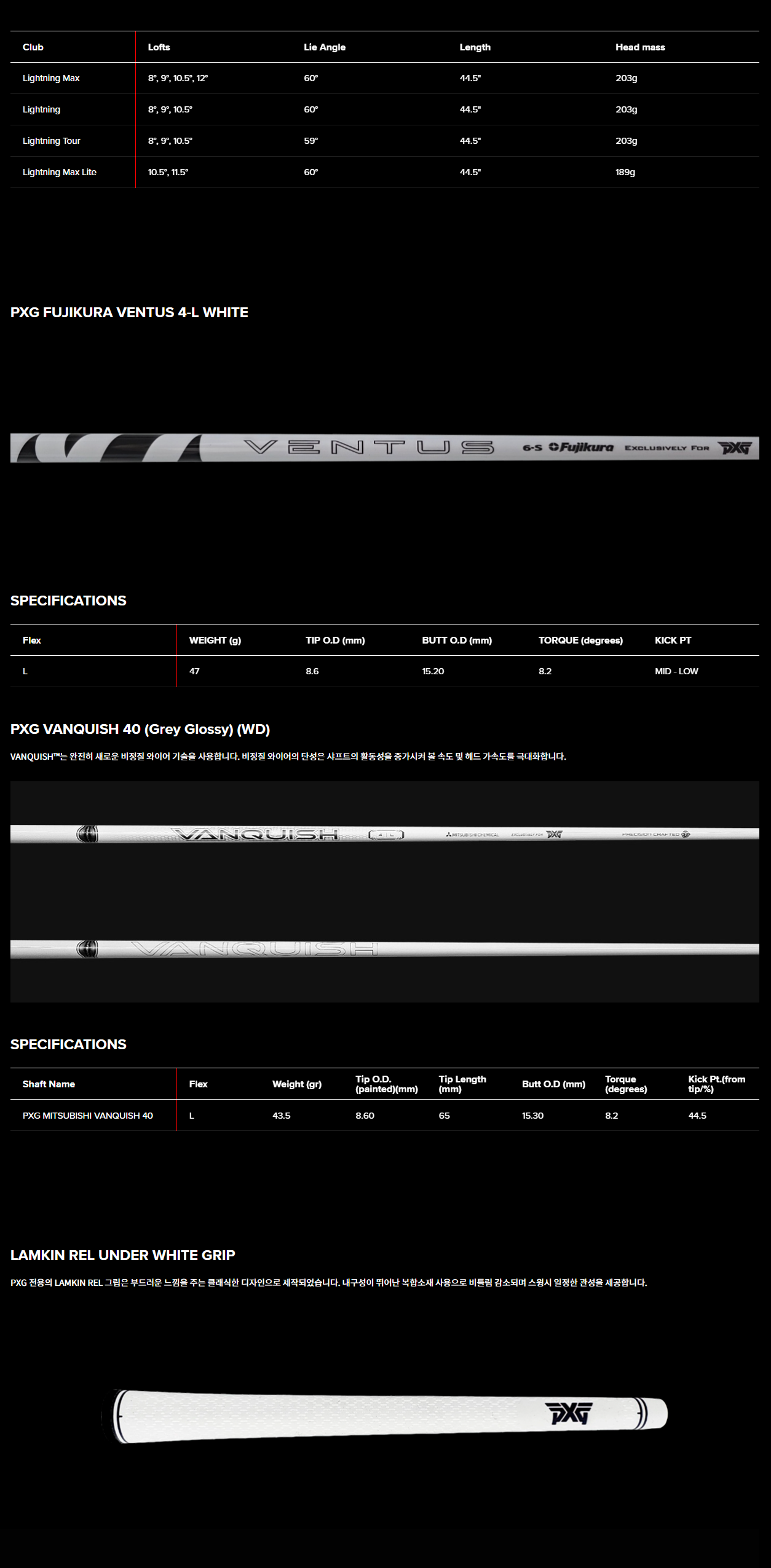Click the '15.20' butt O.D value
The height and width of the screenshot is (1568, 771).
(433, 671)
